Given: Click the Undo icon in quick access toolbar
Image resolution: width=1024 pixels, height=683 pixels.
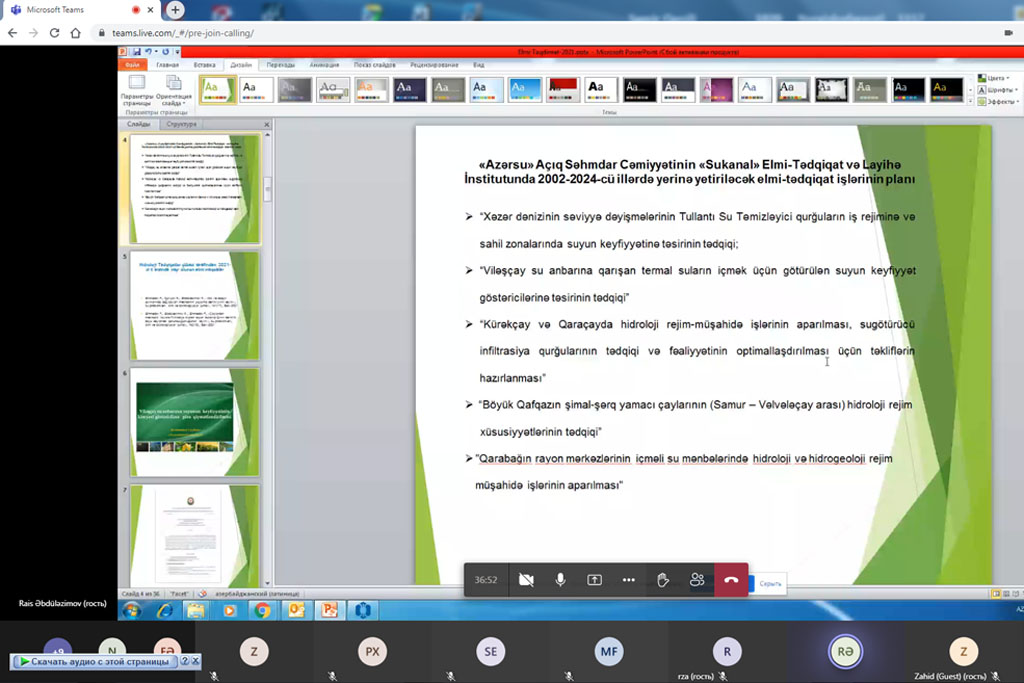Looking at the screenshot, I should click(149, 52).
